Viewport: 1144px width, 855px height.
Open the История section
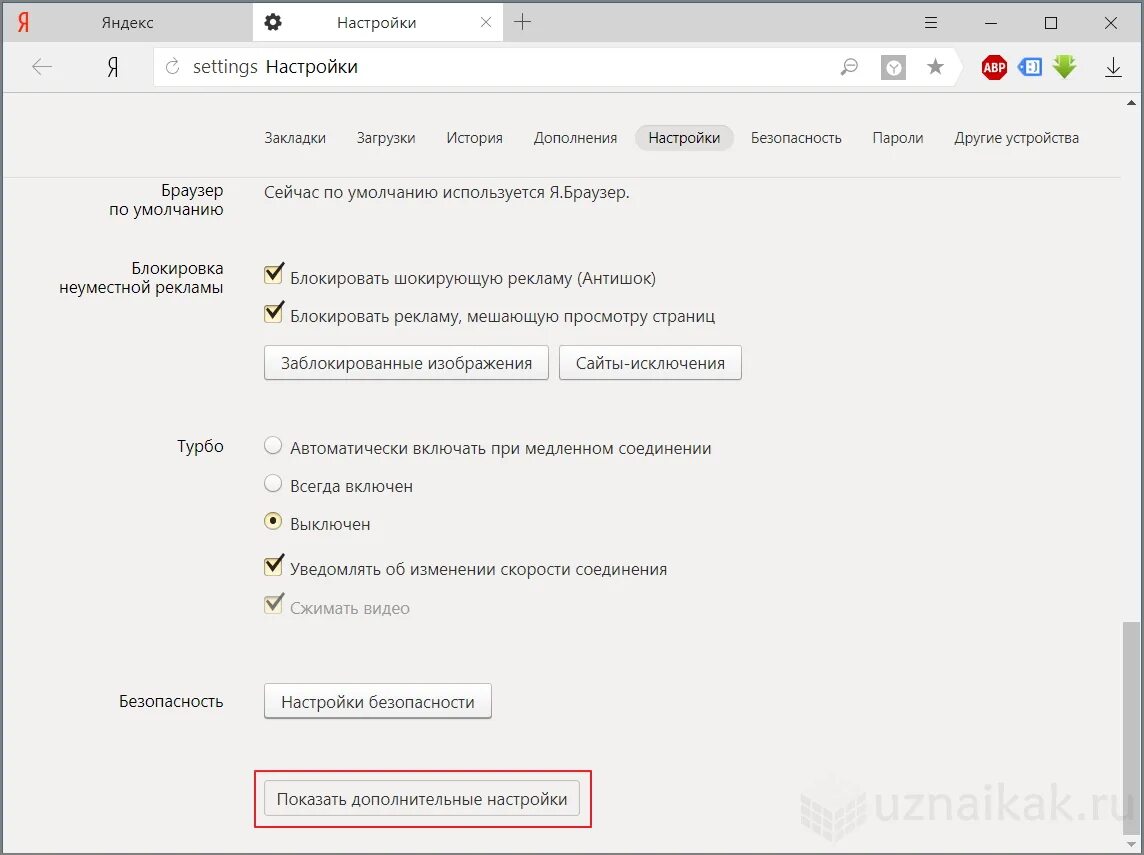pos(474,138)
